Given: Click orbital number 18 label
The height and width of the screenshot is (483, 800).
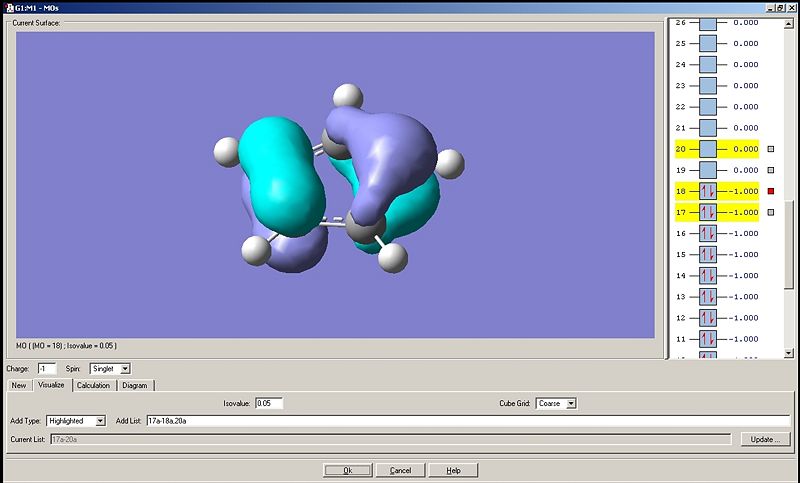Looking at the screenshot, I should point(681,191).
